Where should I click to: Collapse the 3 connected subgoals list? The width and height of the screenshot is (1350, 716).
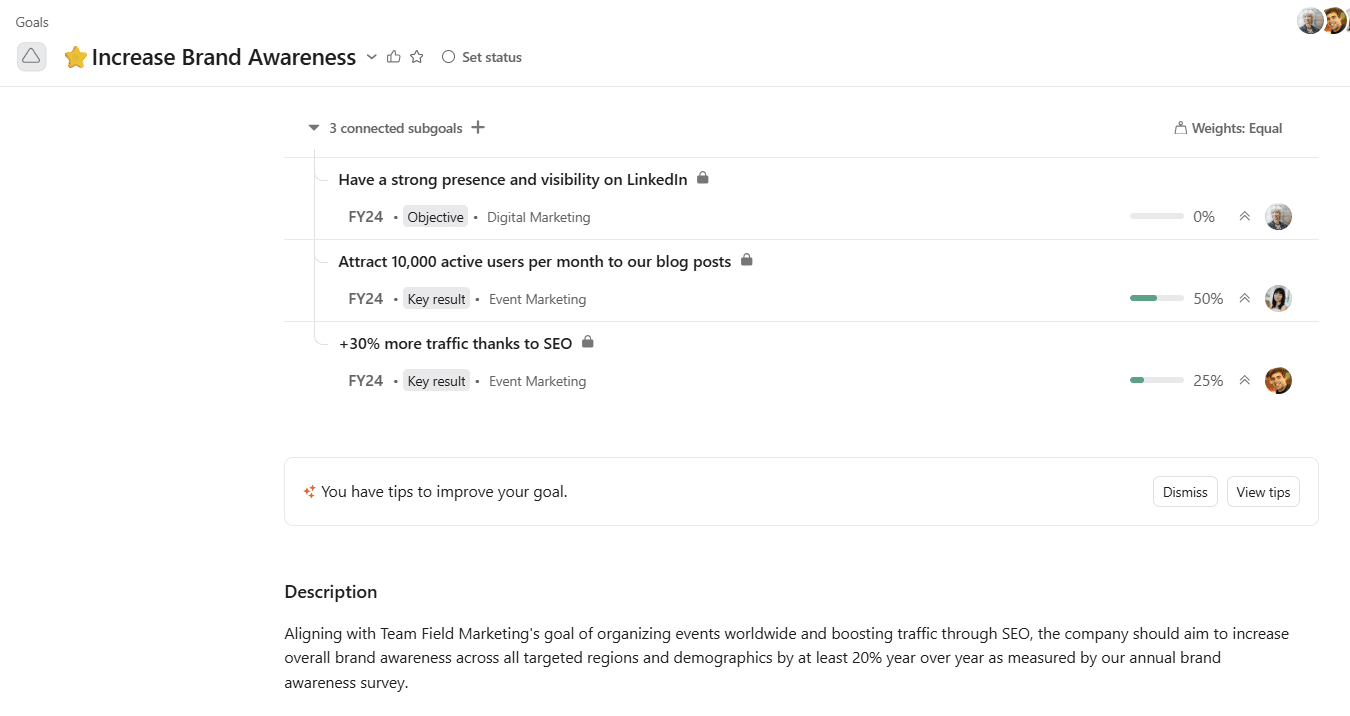point(314,128)
